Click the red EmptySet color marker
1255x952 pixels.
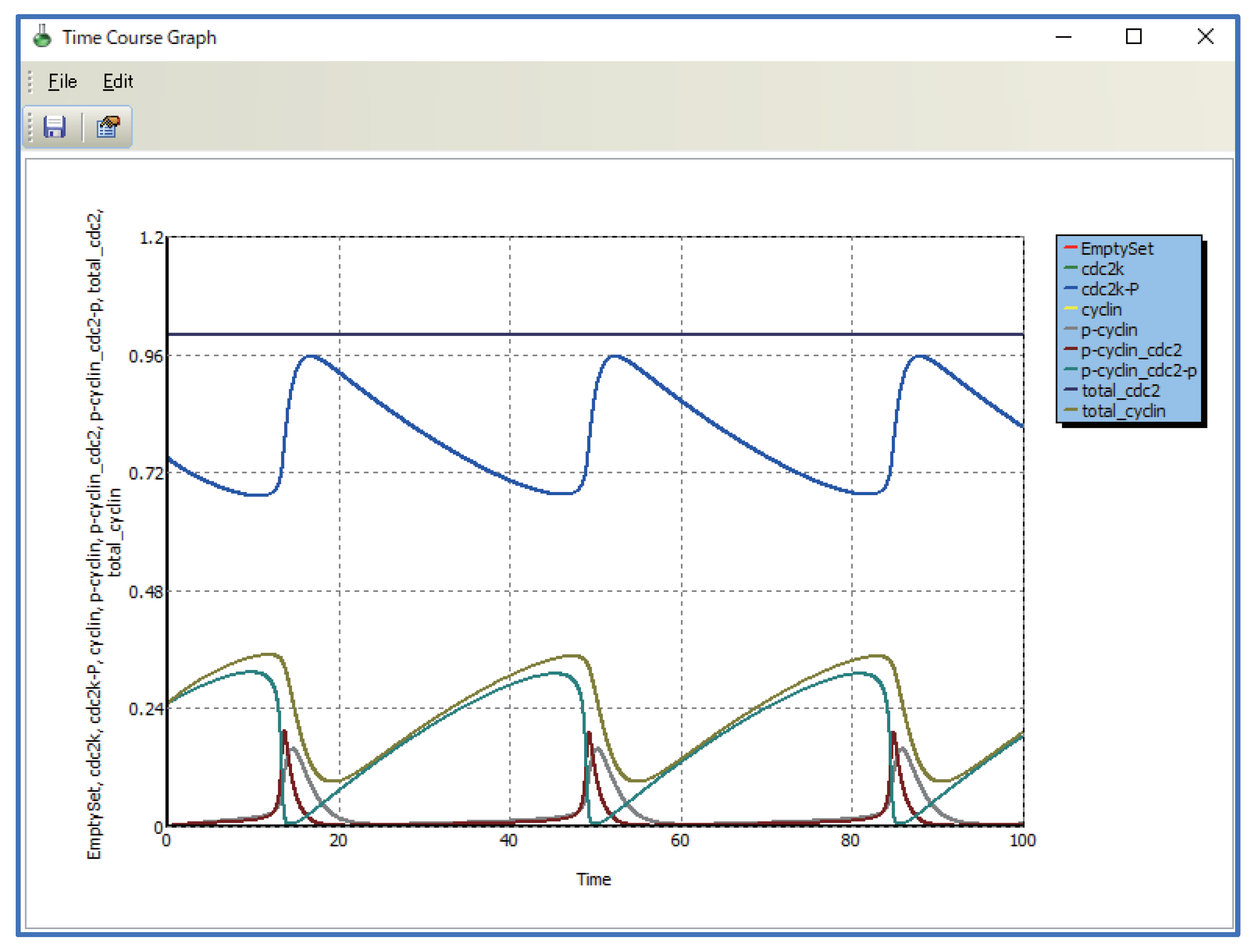coord(1070,247)
